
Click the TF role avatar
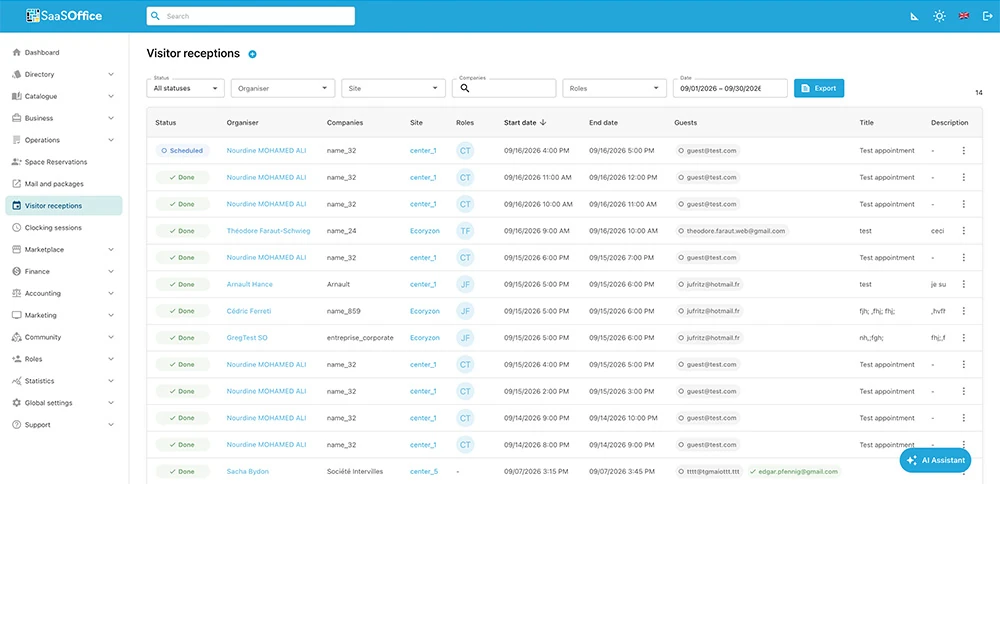(465, 231)
